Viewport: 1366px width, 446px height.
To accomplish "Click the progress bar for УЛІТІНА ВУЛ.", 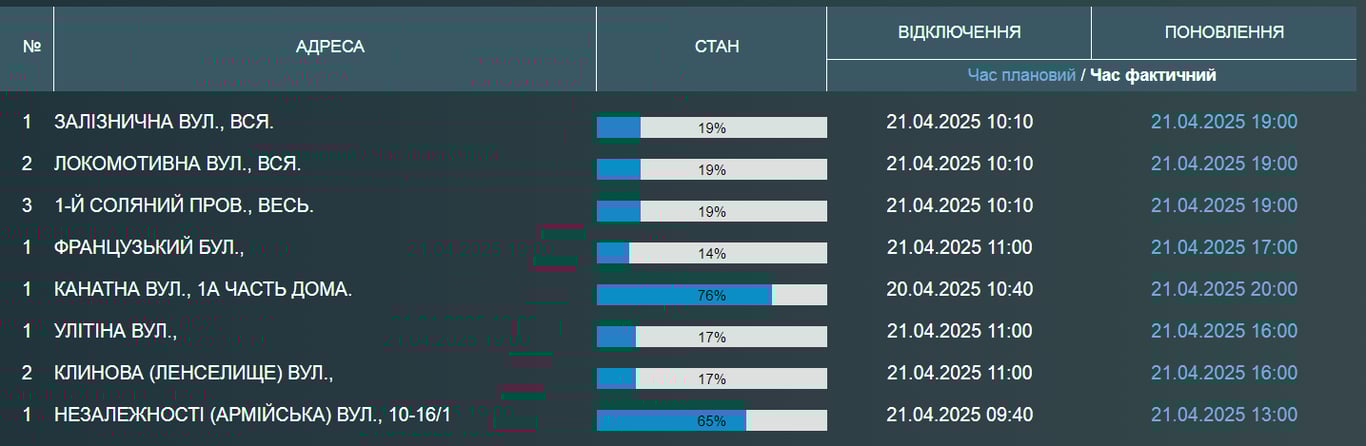I will click(x=712, y=337).
